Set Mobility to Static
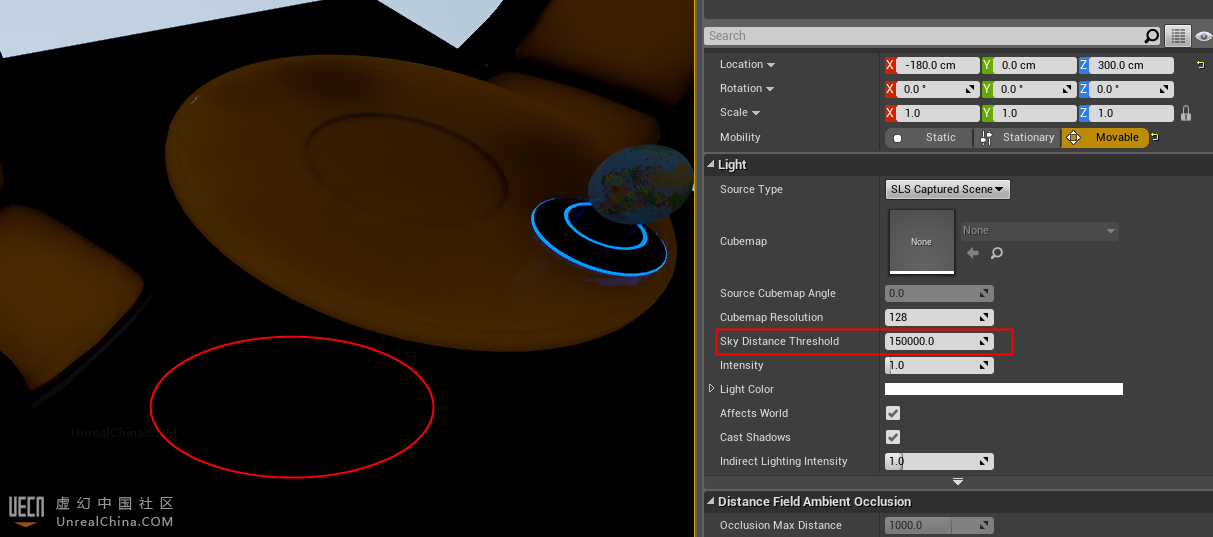The width and height of the screenshot is (1213, 537). click(929, 137)
